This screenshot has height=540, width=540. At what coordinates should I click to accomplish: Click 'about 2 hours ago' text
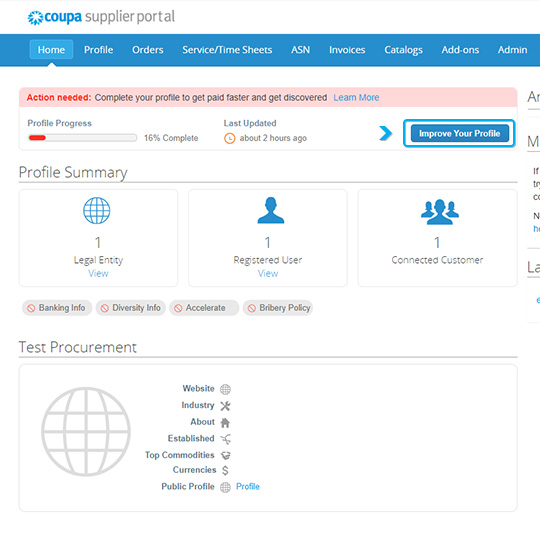(x=273, y=138)
